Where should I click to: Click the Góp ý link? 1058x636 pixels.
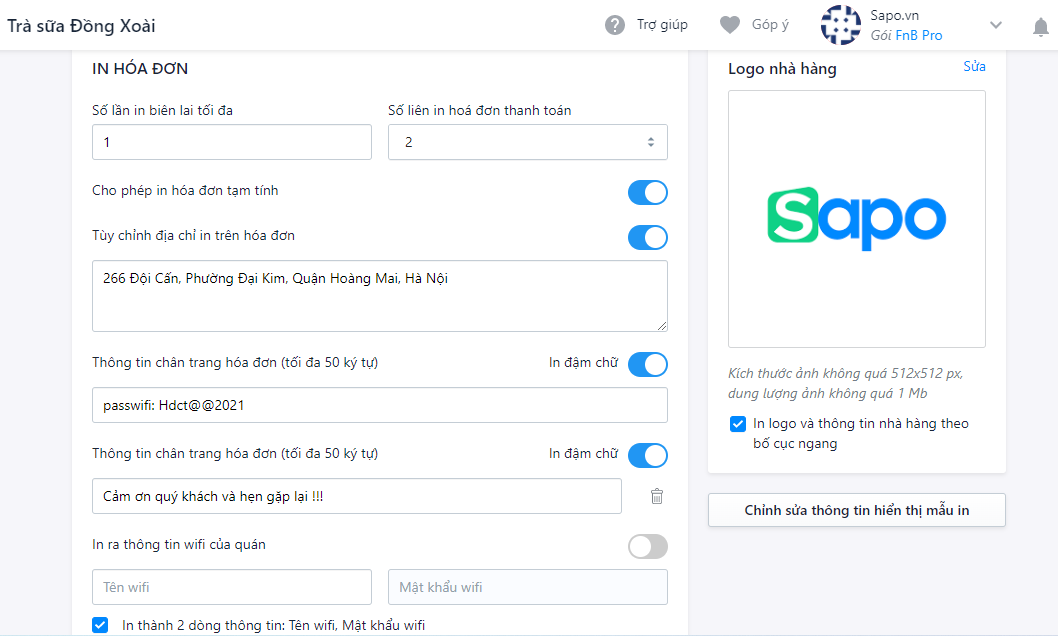(x=770, y=25)
